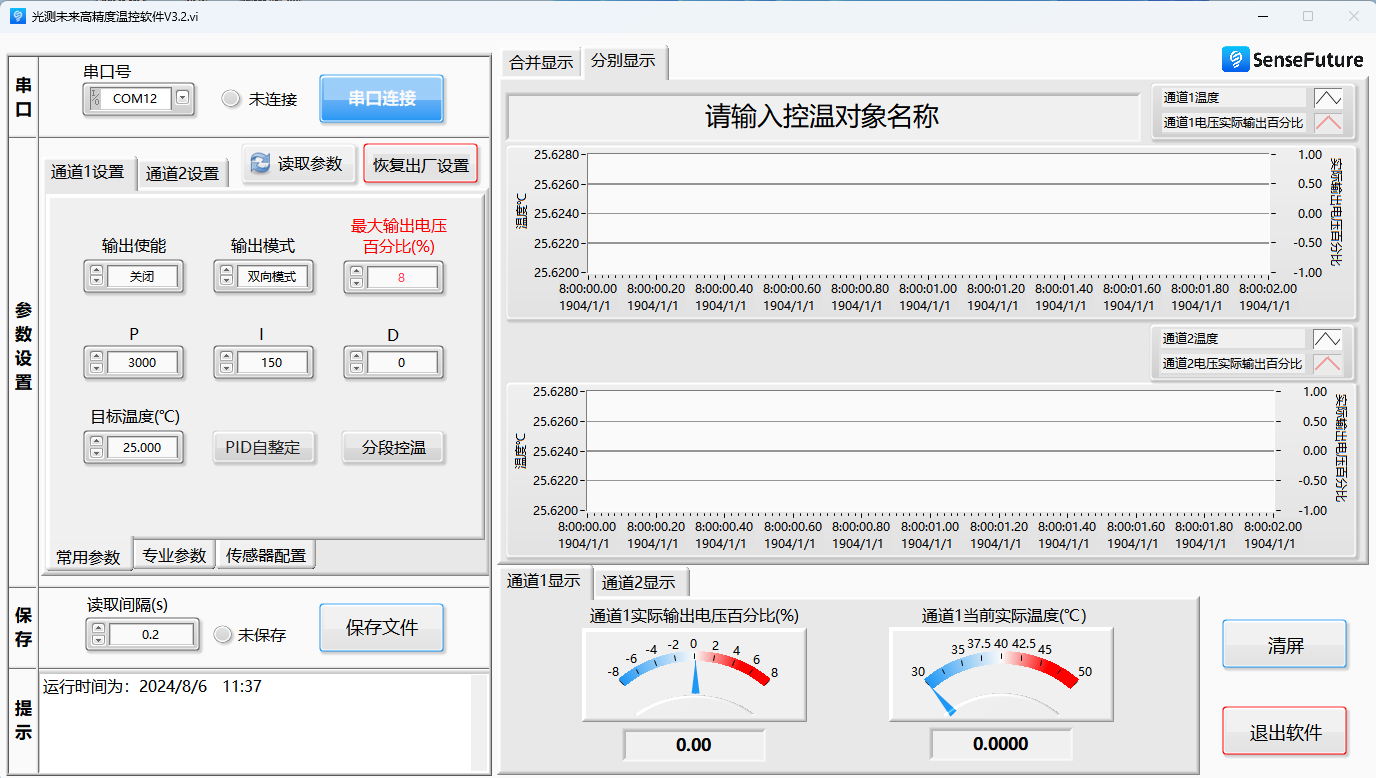Increase 读取间隔 with its up arrow

[98, 629]
